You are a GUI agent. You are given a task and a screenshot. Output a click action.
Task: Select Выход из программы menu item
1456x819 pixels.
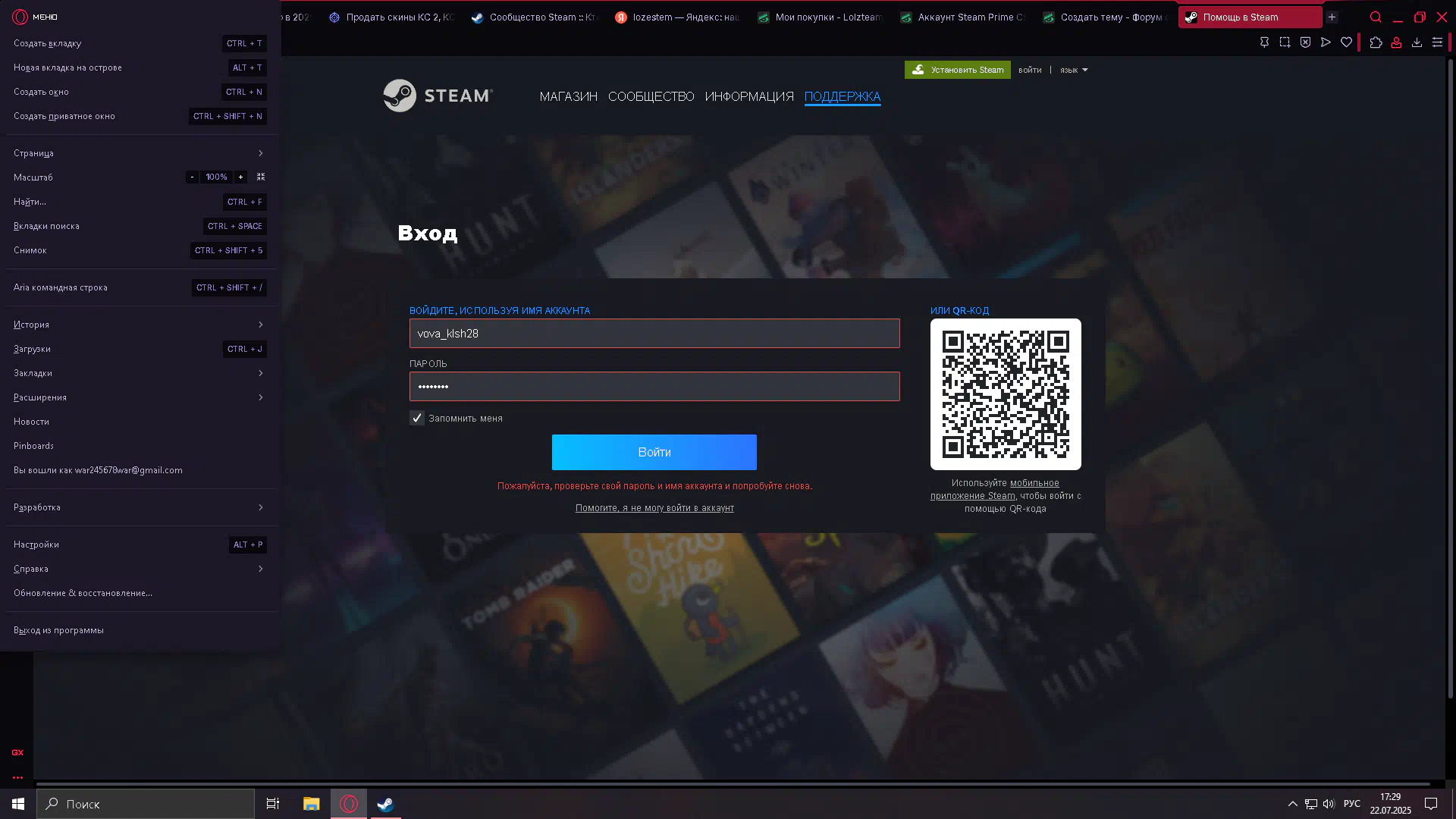pyautogui.click(x=140, y=630)
